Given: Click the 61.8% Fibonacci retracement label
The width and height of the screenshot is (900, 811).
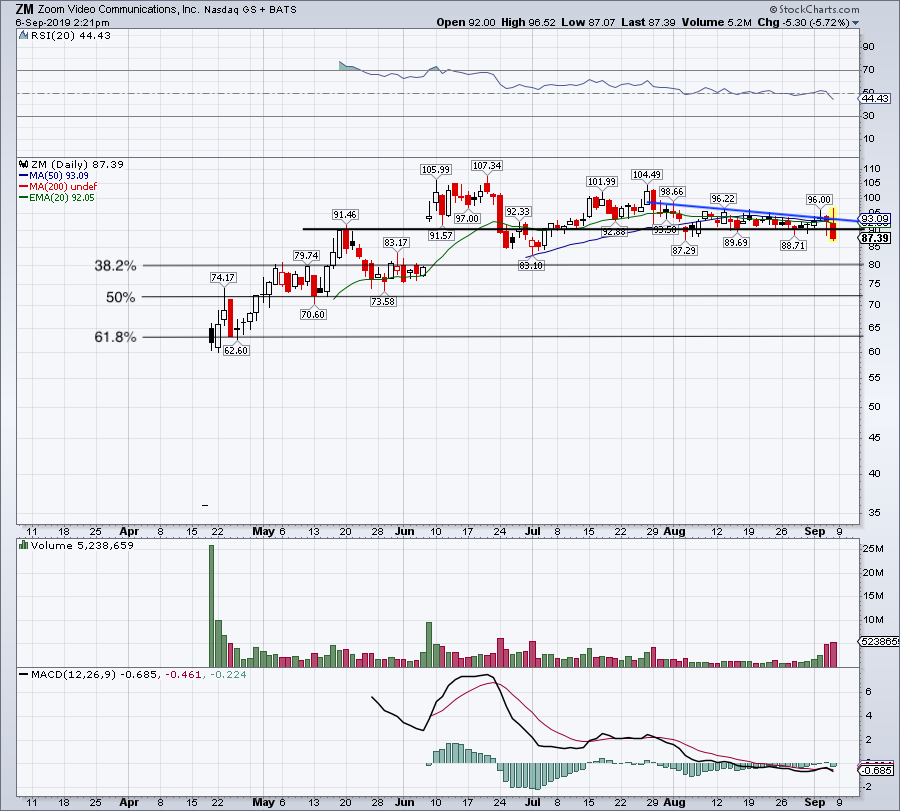Looking at the screenshot, I should pos(115,337).
